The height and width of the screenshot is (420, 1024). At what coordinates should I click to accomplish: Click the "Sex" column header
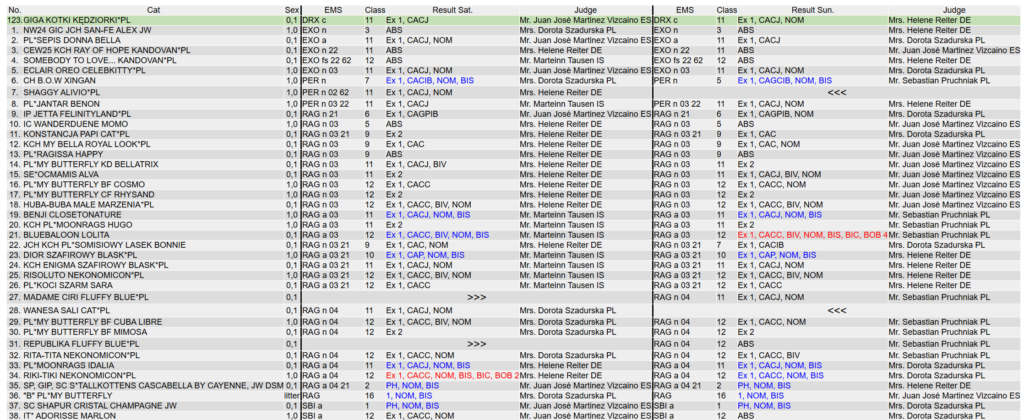pos(290,8)
